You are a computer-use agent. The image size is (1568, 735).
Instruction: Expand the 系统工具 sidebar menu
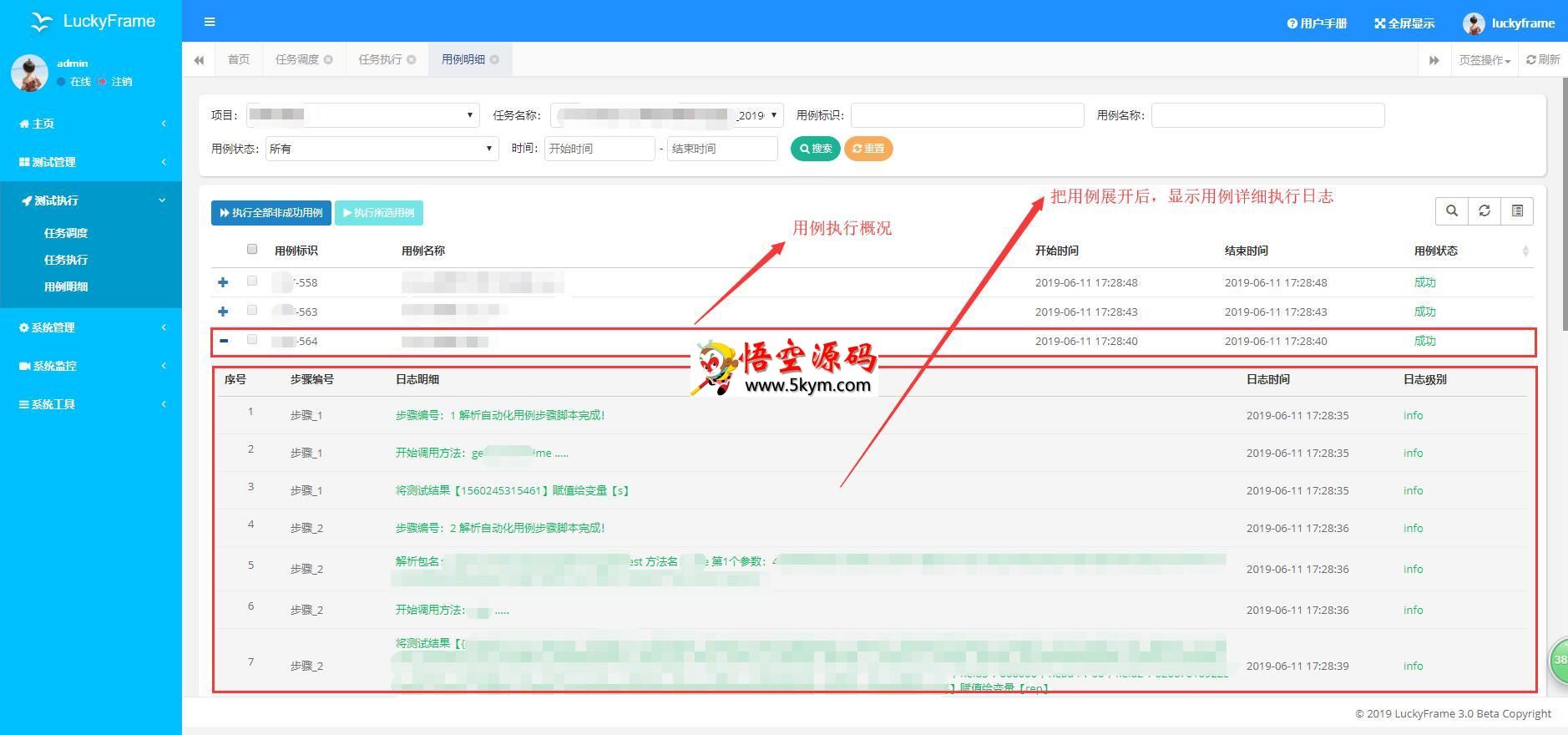[91, 404]
